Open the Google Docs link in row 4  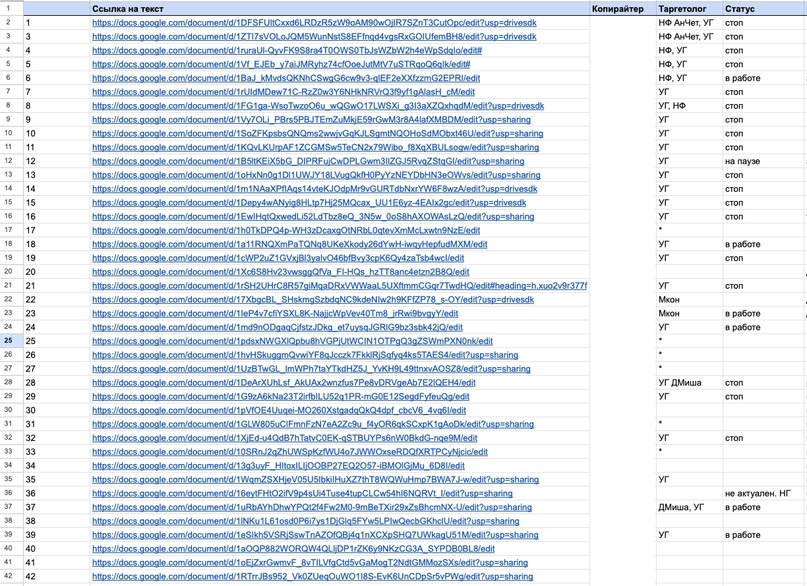click(287, 50)
